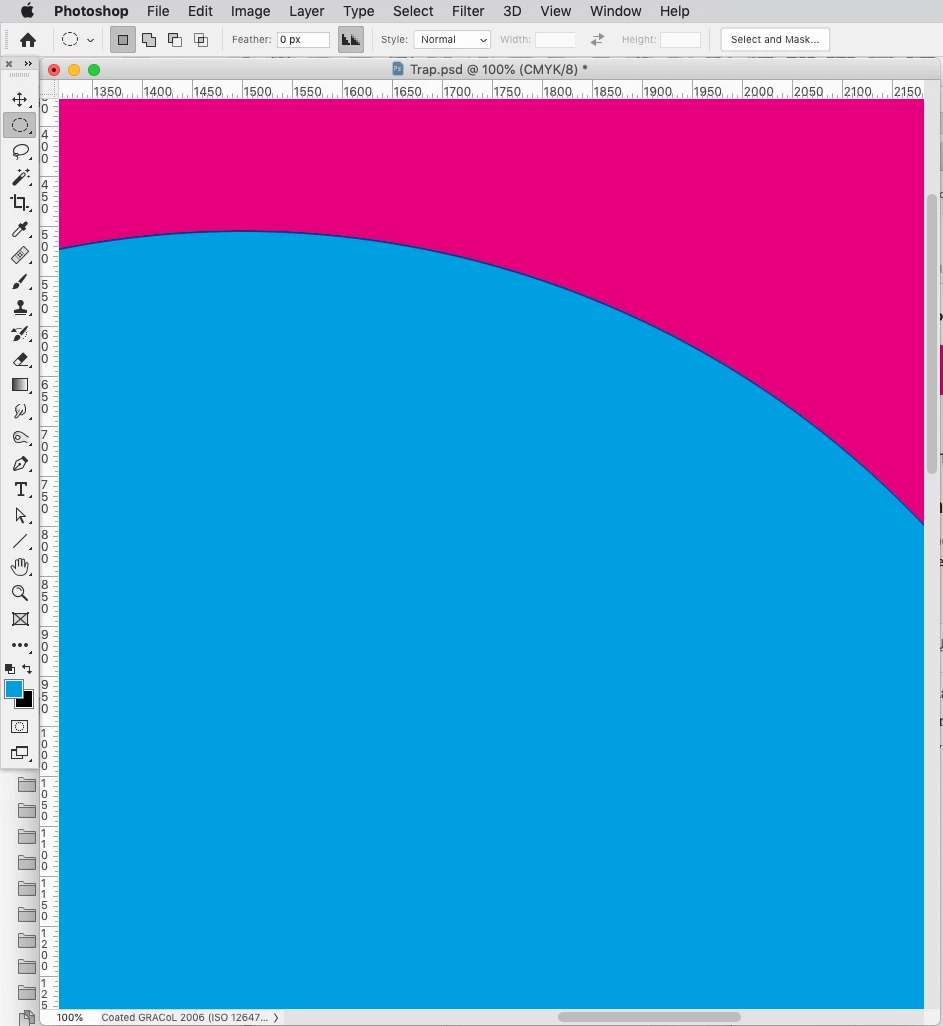Open the Type menu

[x=359, y=11]
